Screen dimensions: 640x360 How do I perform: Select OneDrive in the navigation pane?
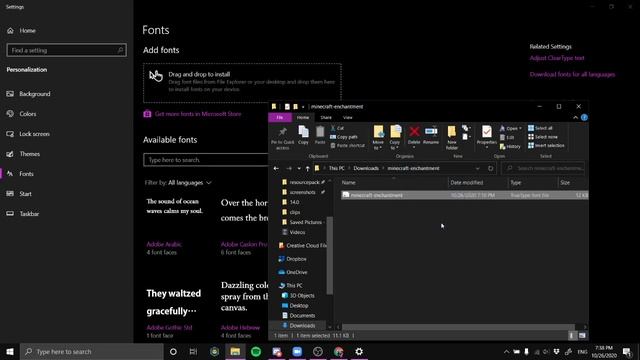point(297,272)
